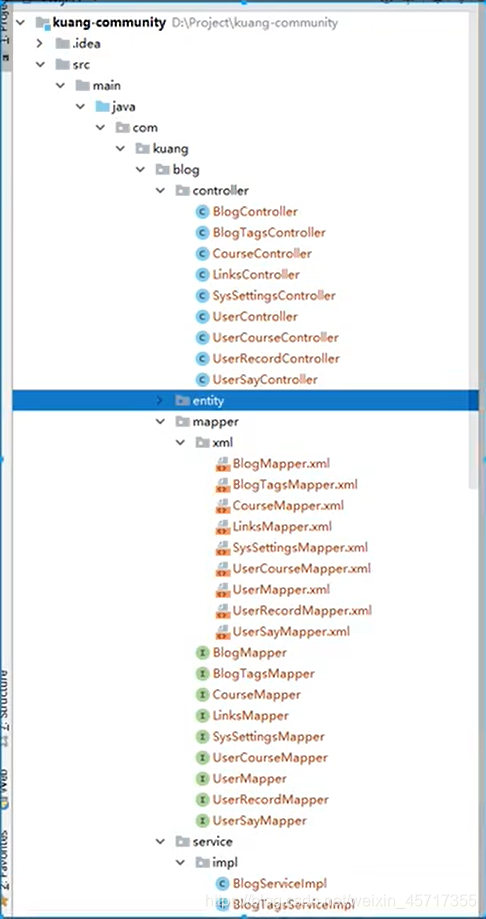Open UserCourseMapper interface
Screen dimensions: 486x919
pyautogui.click(x=270, y=757)
